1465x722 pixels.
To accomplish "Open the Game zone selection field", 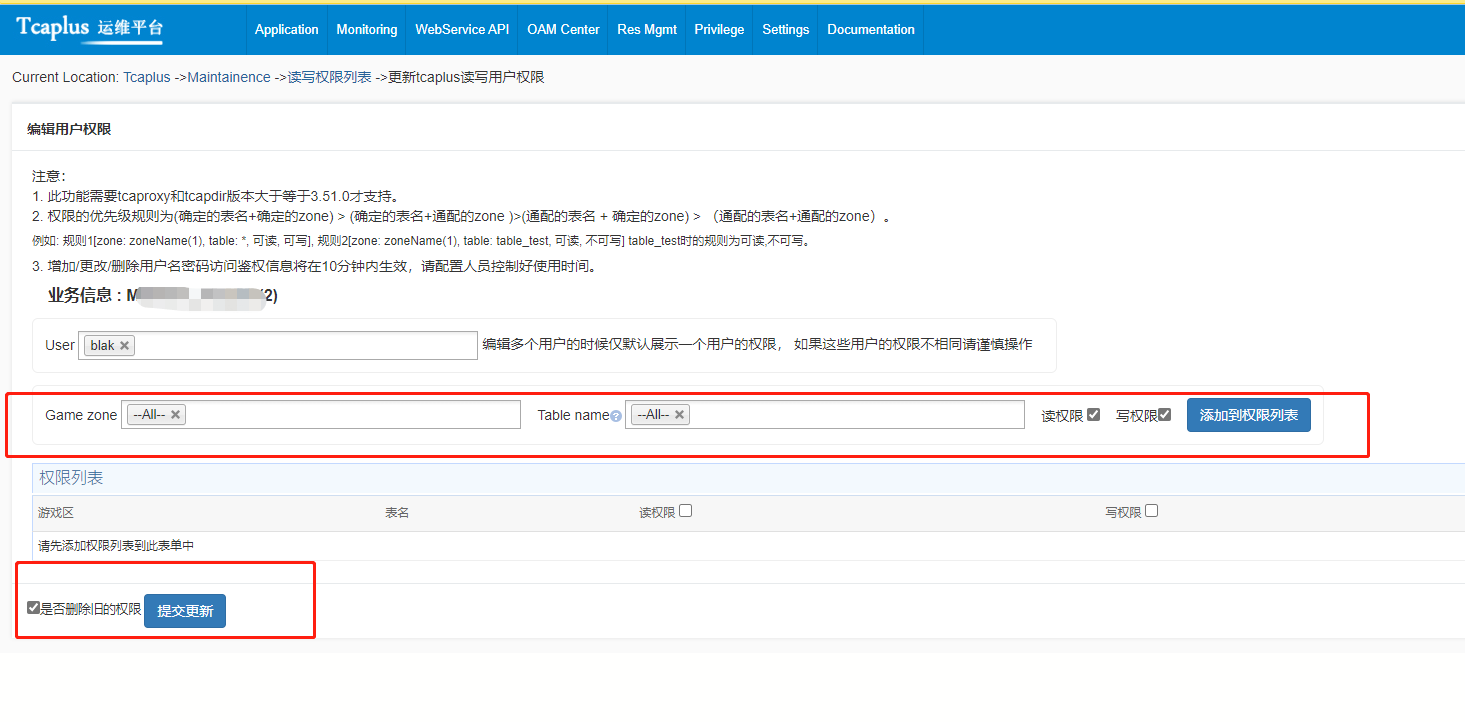I will (x=350, y=415).
